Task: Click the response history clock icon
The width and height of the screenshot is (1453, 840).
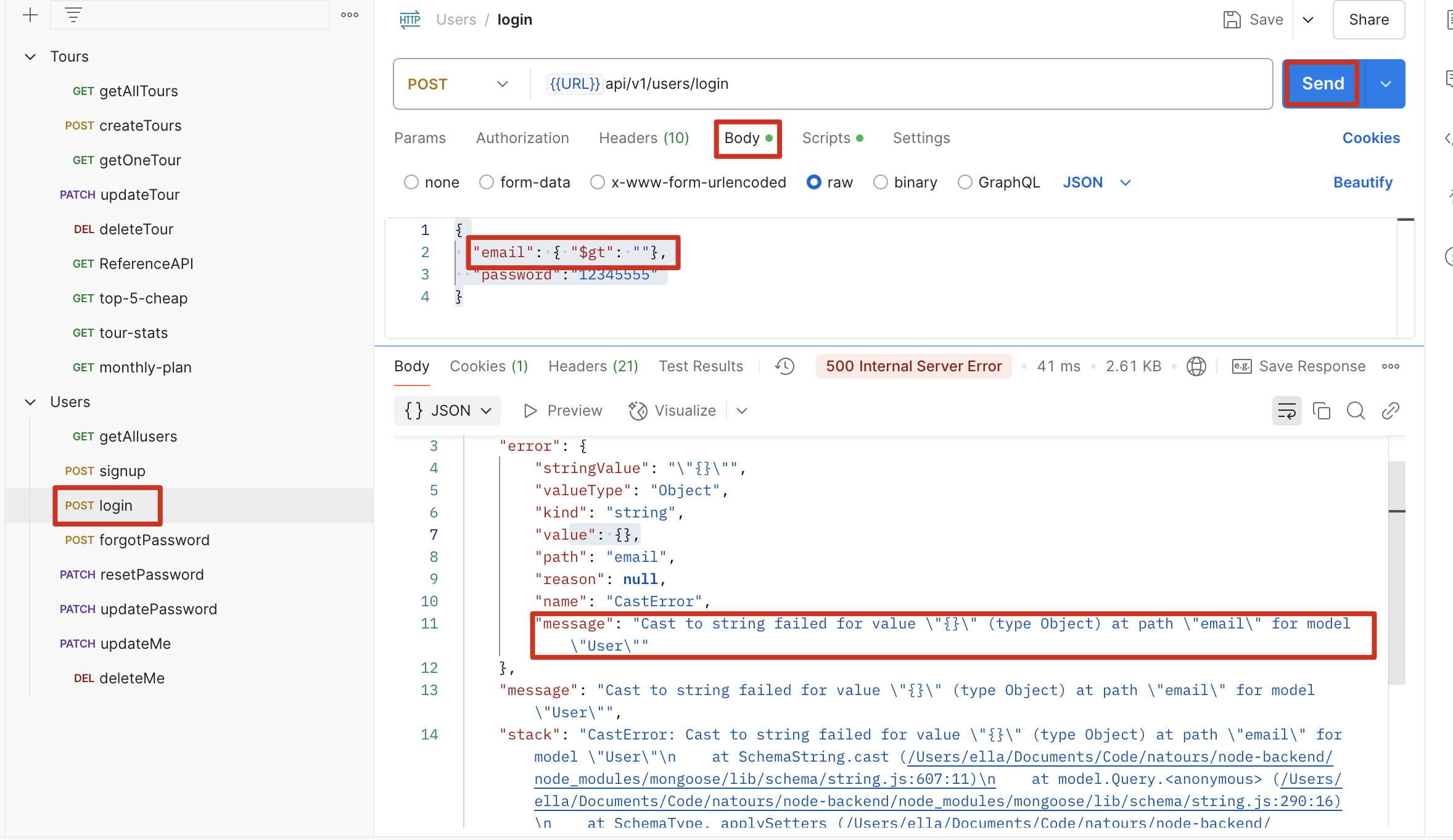Action: (784, 366)
